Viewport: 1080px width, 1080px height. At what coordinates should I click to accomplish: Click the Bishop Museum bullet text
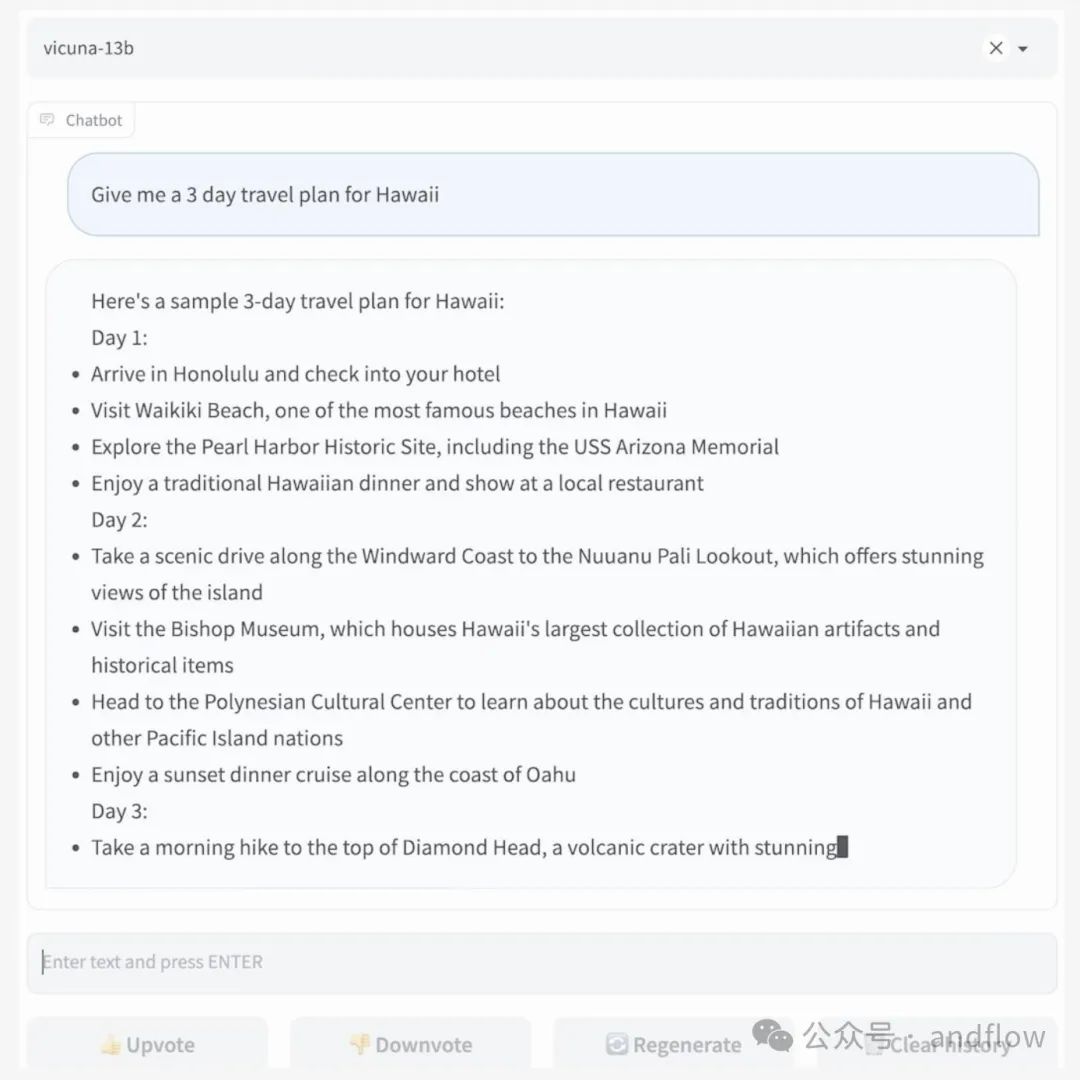(515, 647)
